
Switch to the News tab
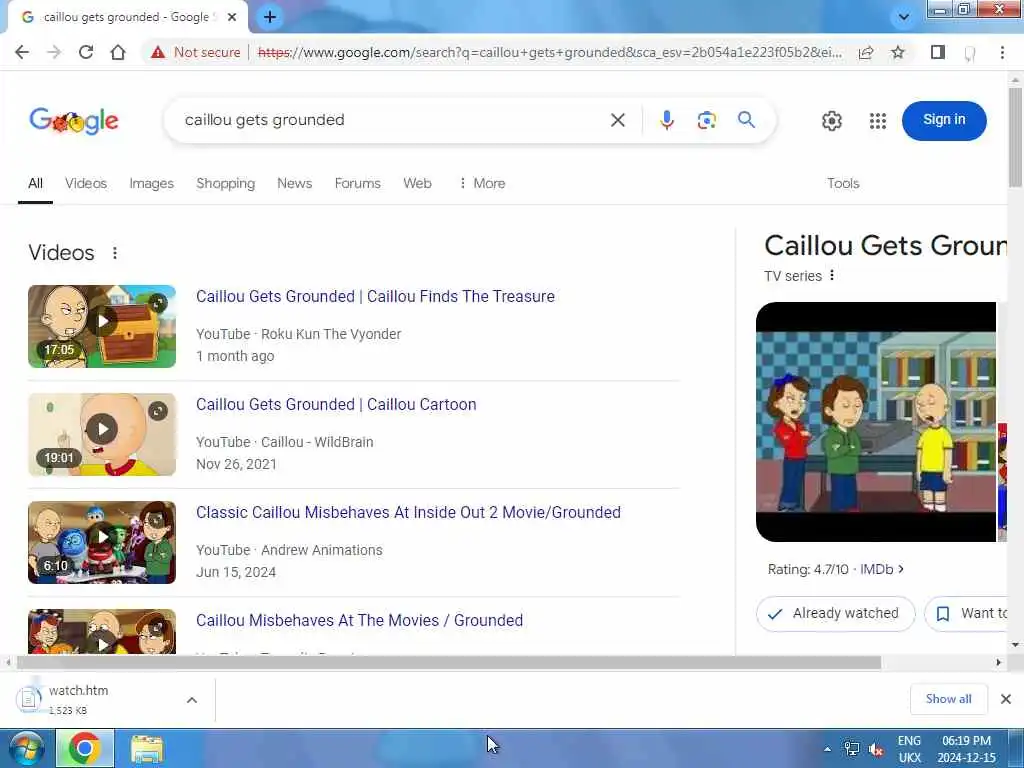(x=295, y=184)
